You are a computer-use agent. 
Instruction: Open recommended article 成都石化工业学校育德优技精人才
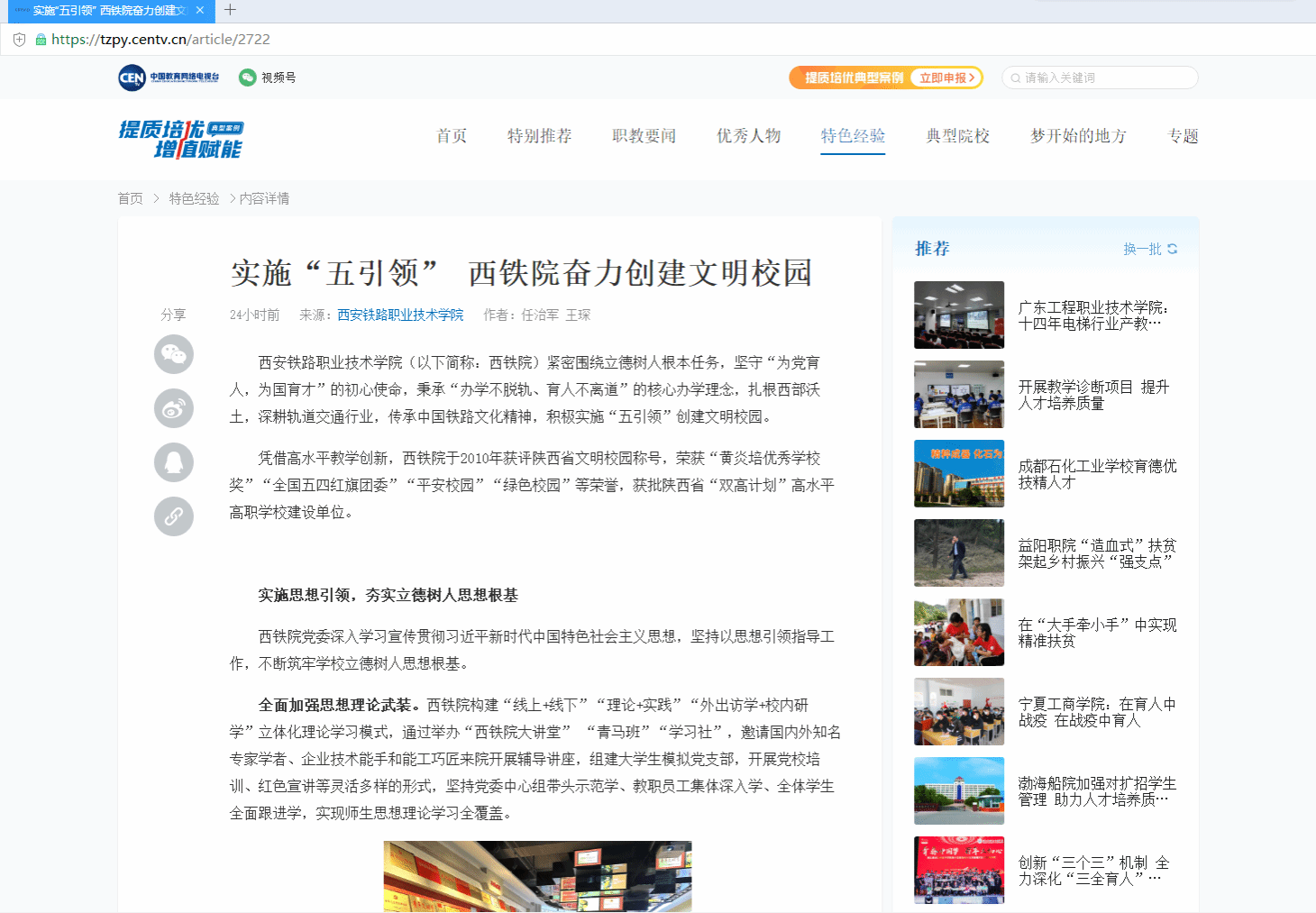(x=1097, y=474)
